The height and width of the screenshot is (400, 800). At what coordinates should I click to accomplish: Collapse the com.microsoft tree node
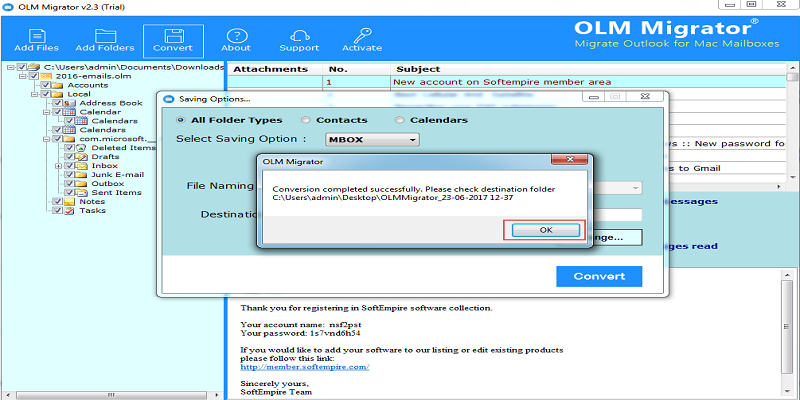tap(46, 139)
